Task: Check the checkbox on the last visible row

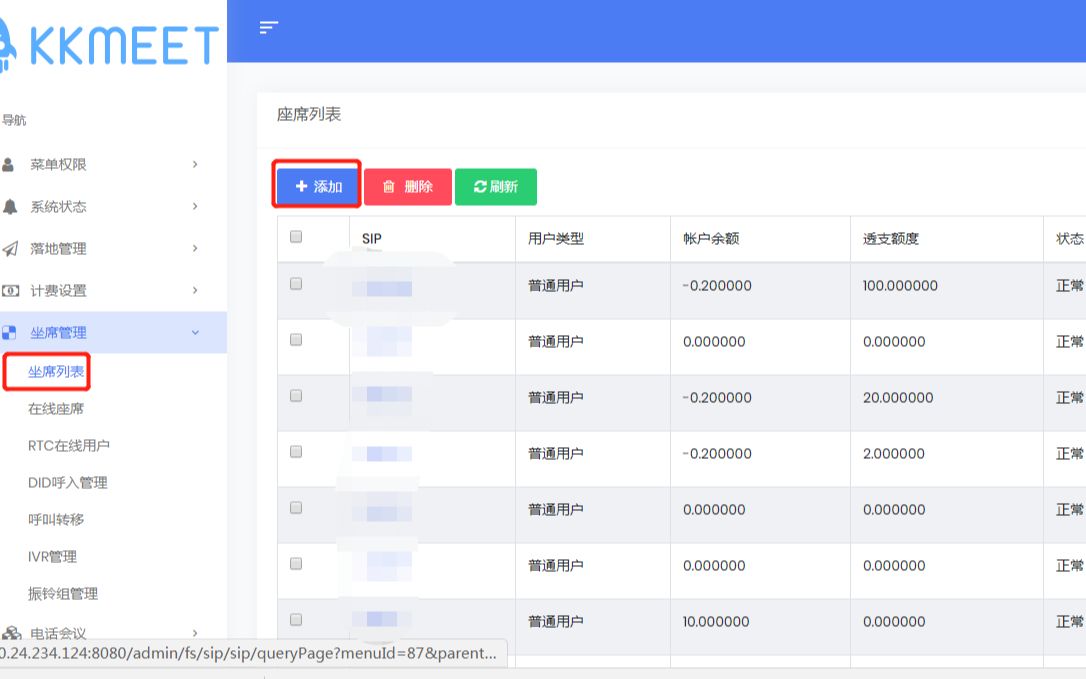Action: (295, 619)
